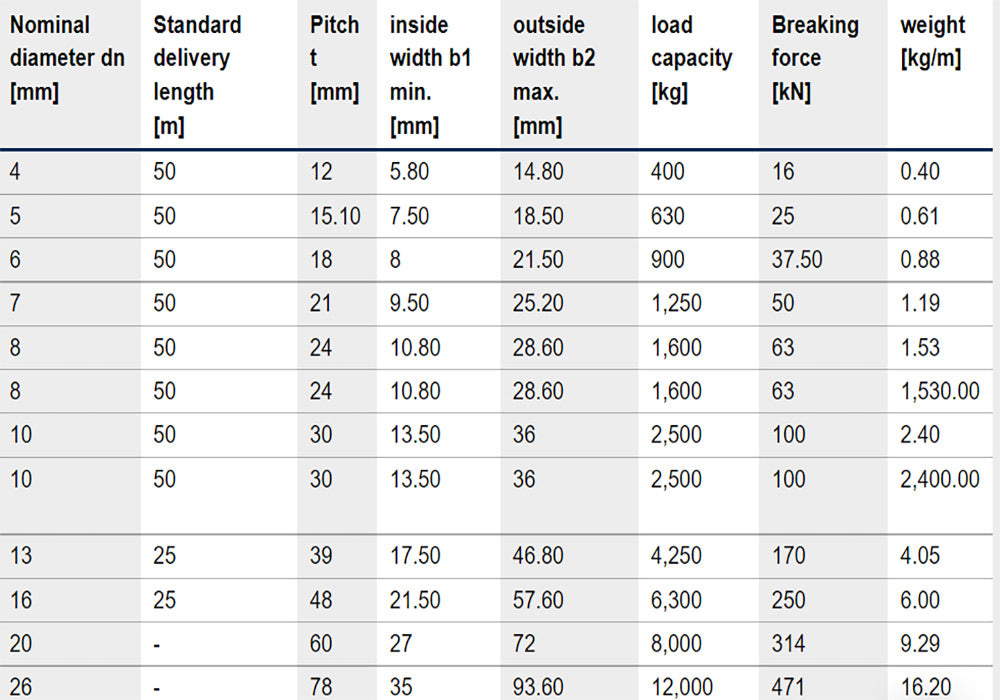This screenshot has width=1000, height=700.
Task: Click the 5.80 inside width cell
Action: click(x=409, y=172)
